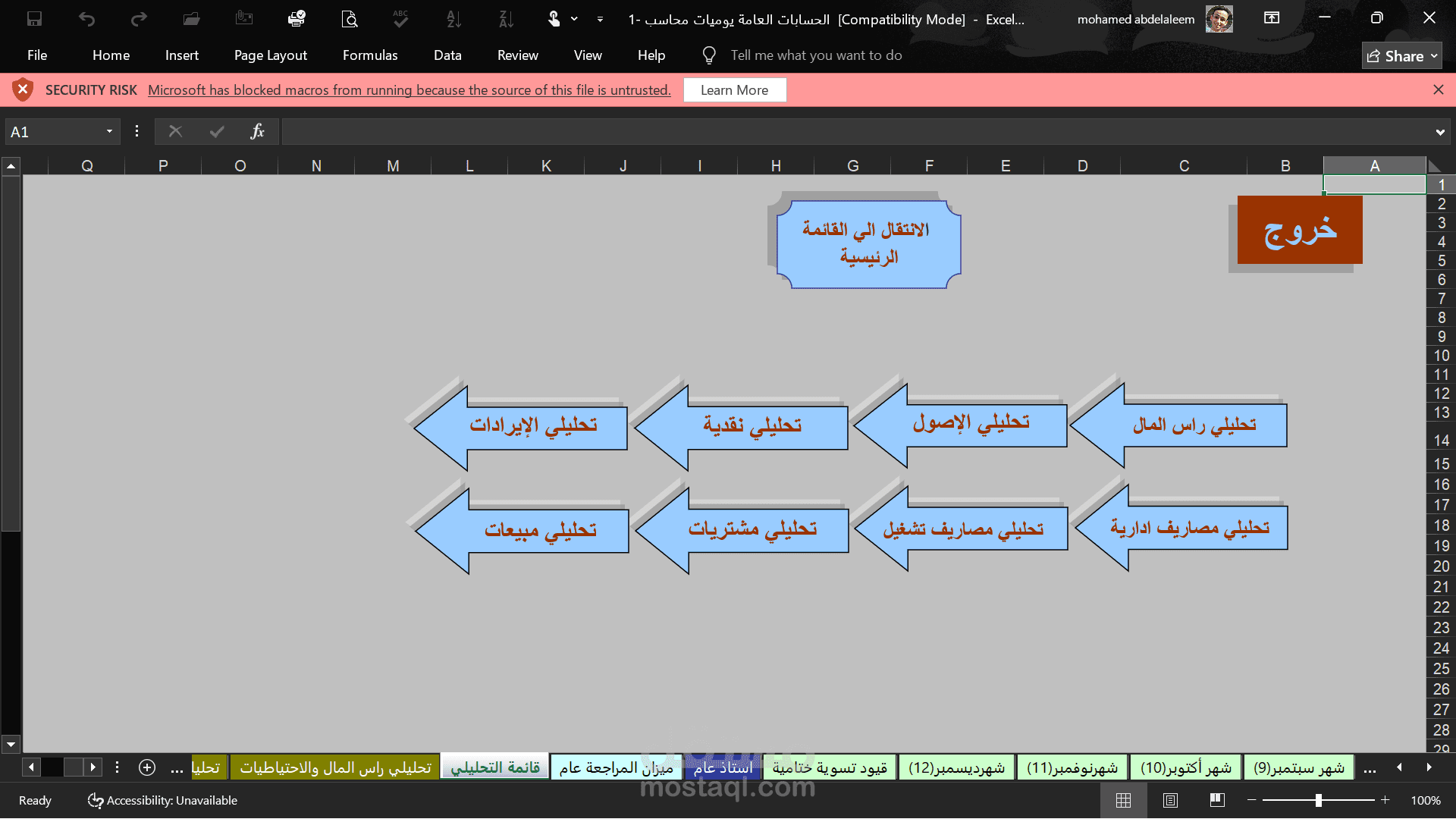Screen dimensions: 1456x819
Task: Click the Zoom in plus button
Action: (x=1385, y=800)
